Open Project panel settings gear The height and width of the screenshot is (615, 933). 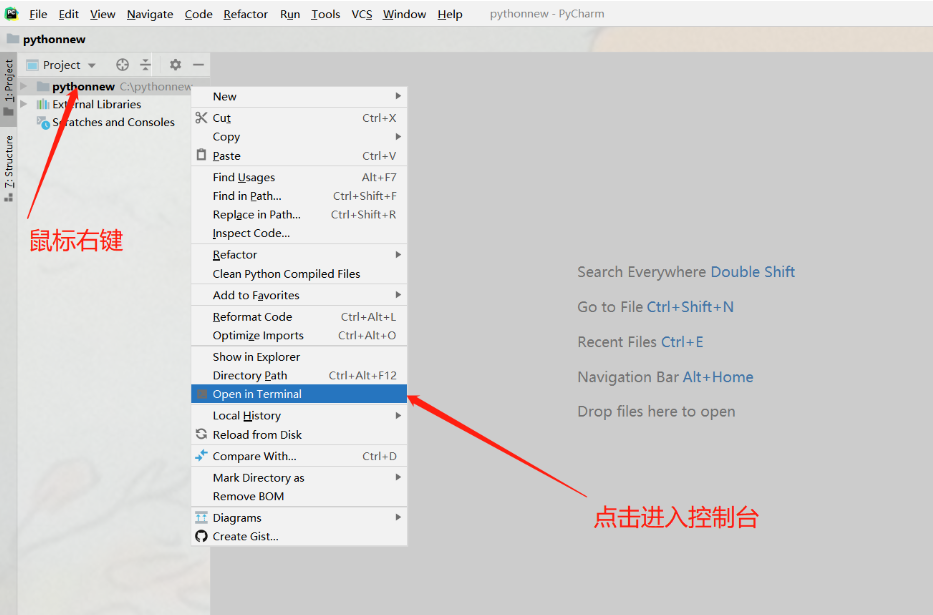175,64
